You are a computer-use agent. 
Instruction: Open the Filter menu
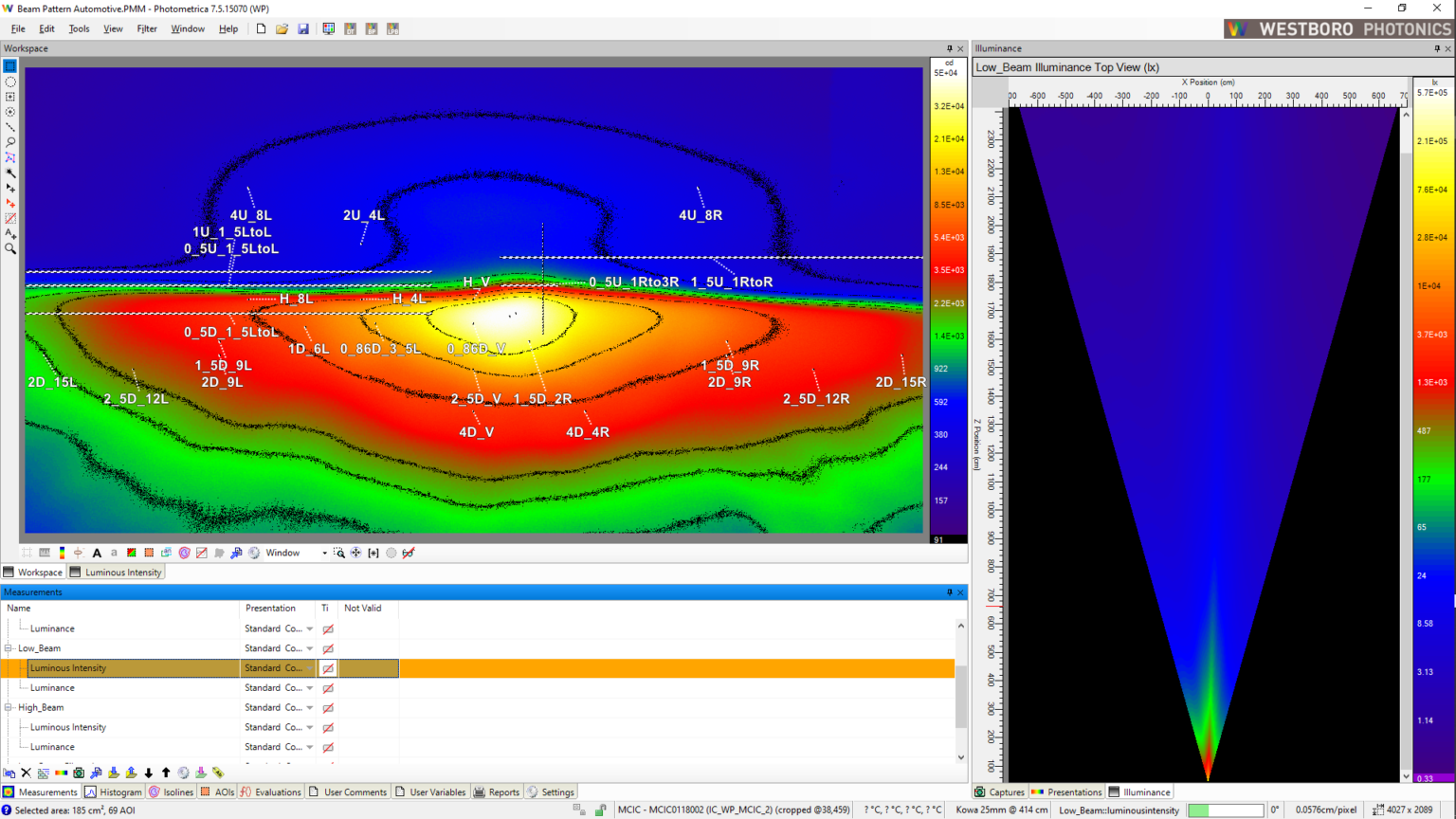coord(147,29)
